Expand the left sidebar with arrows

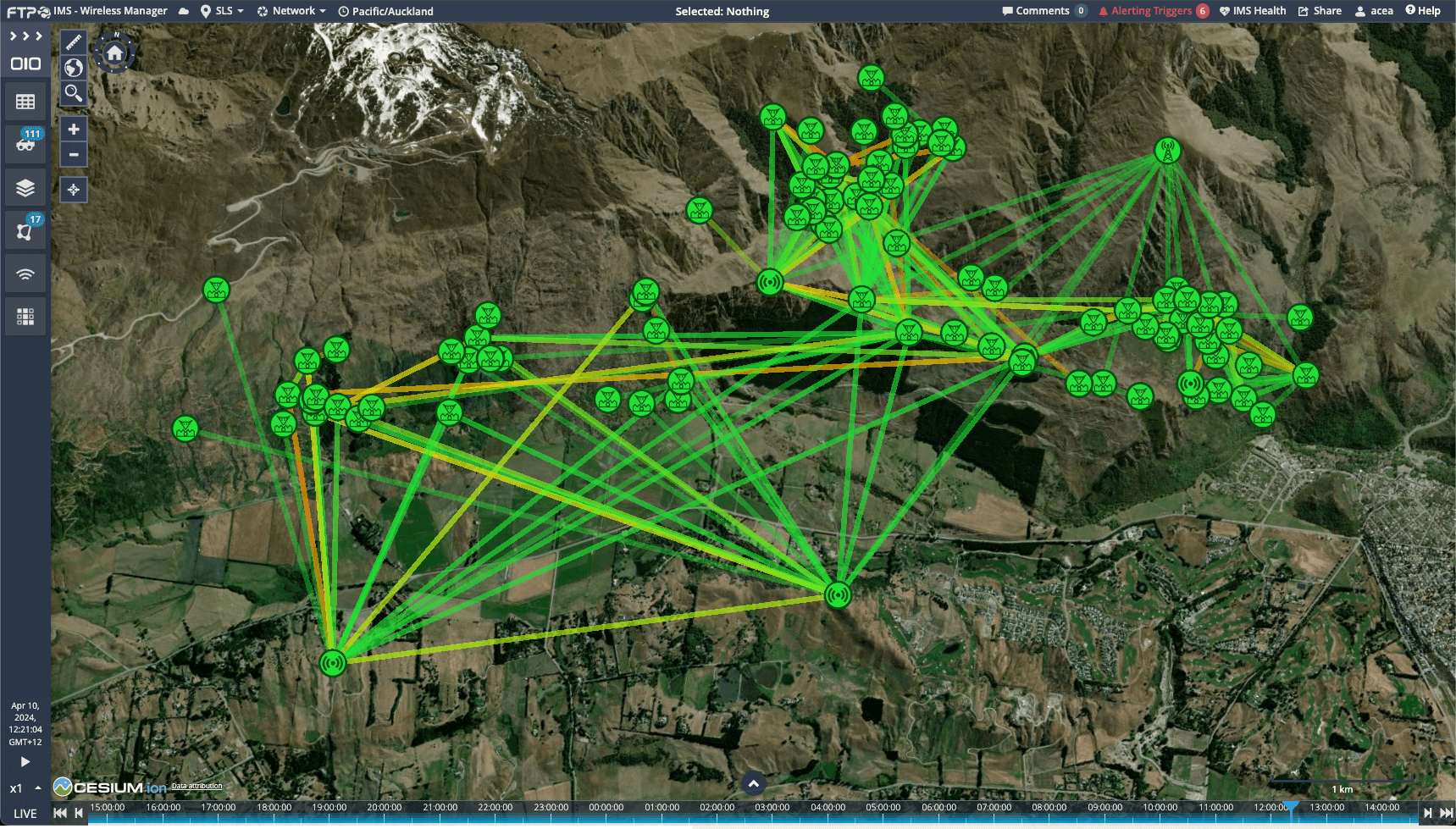pos(25,36)
